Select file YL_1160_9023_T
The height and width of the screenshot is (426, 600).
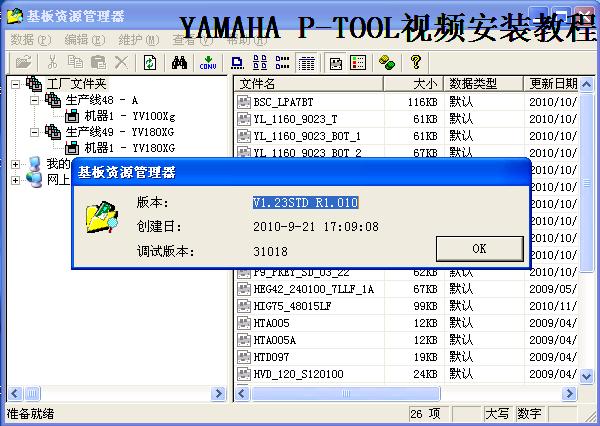coord(295,119)
